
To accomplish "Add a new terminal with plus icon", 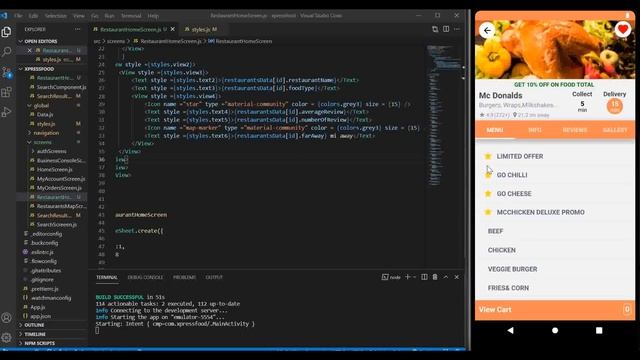I will (407, 277).
